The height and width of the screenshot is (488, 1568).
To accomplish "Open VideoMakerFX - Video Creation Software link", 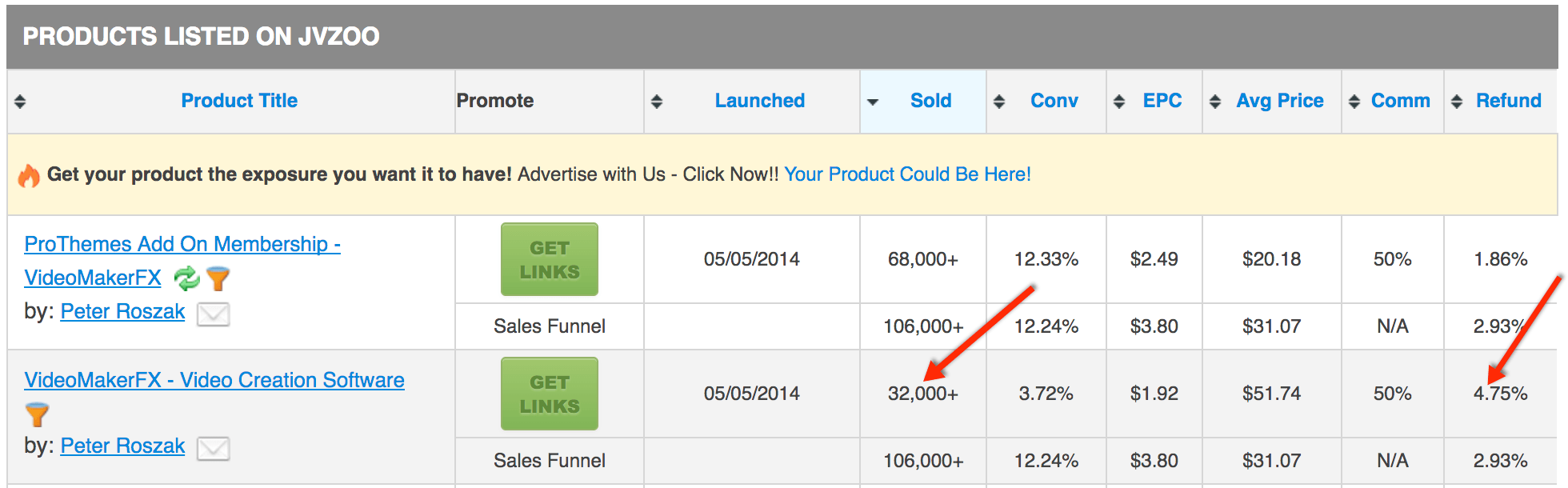I will tap(214, 380).
